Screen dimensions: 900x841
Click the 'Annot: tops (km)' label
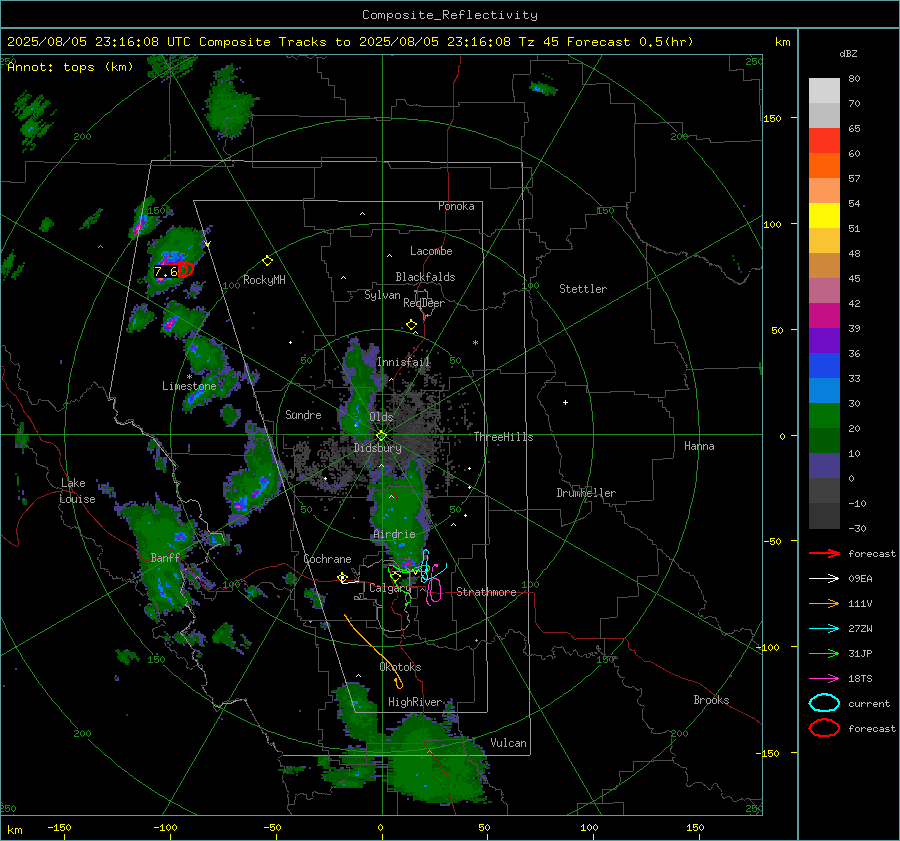[x=70, y=67]
